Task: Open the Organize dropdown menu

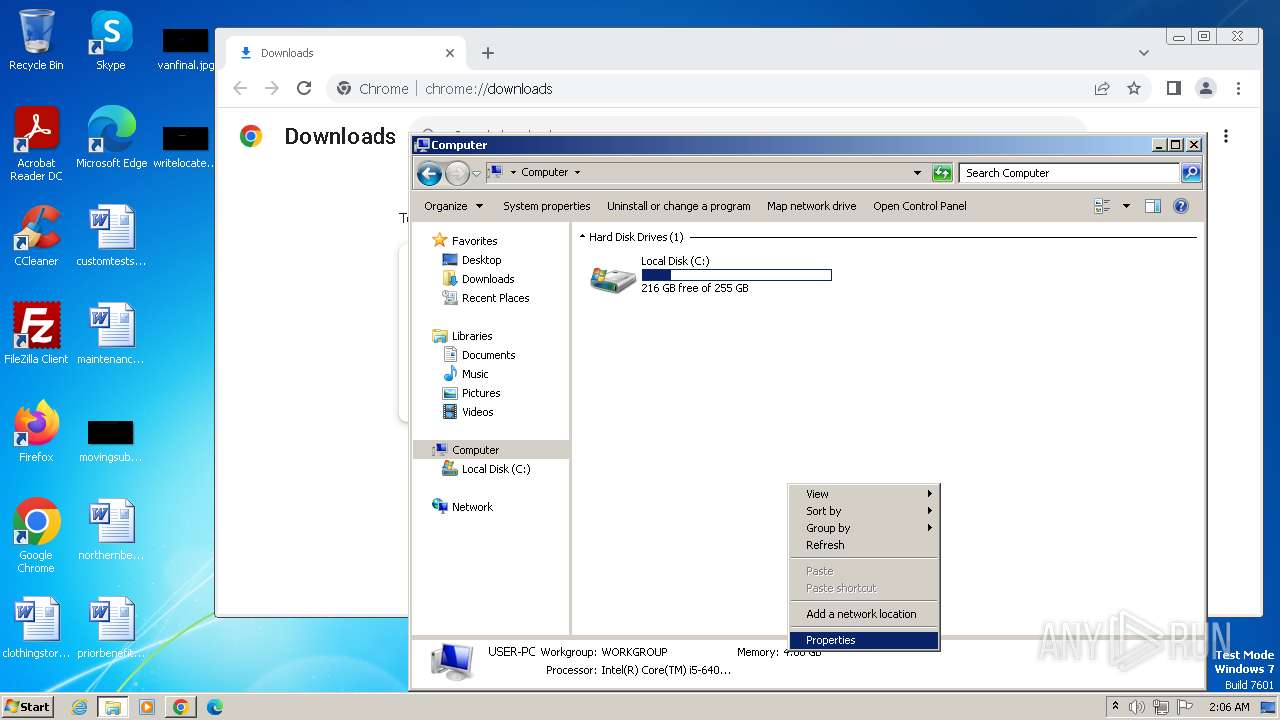Action: [453, 206]
